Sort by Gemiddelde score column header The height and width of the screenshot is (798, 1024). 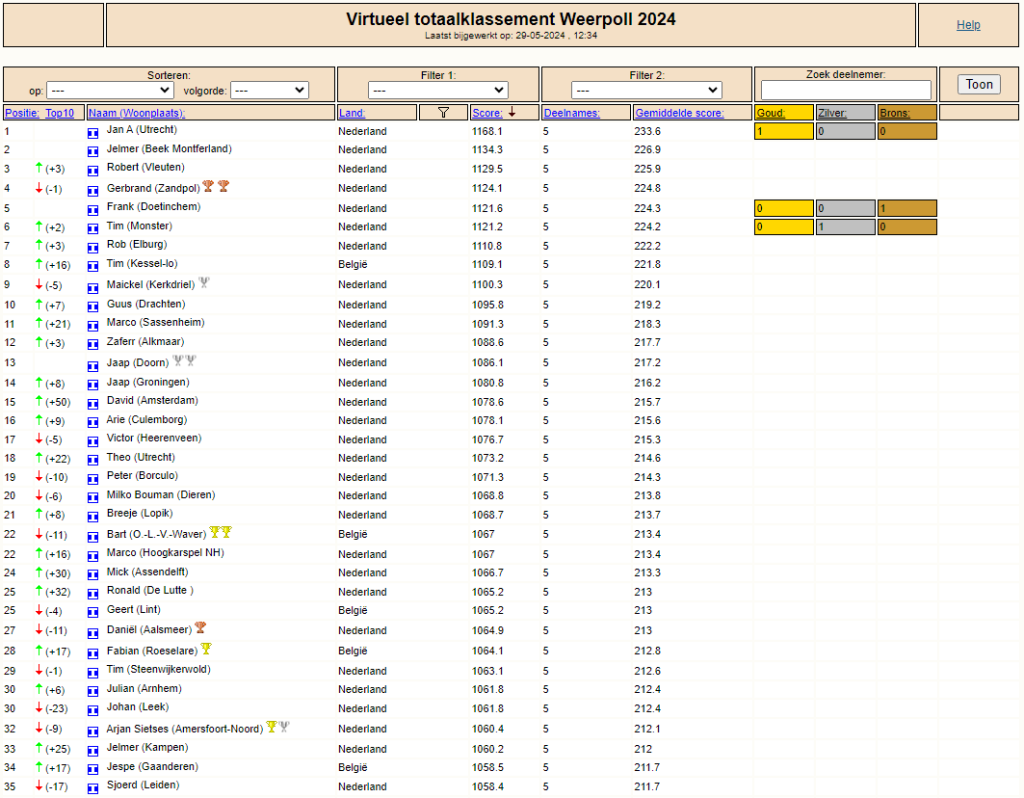[x=679, y=113]
